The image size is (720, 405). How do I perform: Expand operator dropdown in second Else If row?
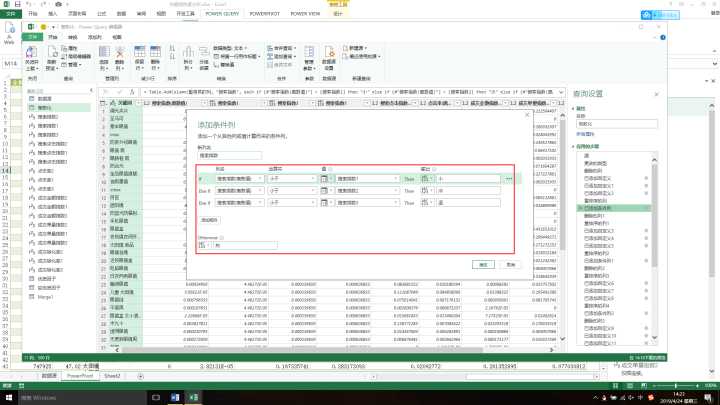pos(312,190)
